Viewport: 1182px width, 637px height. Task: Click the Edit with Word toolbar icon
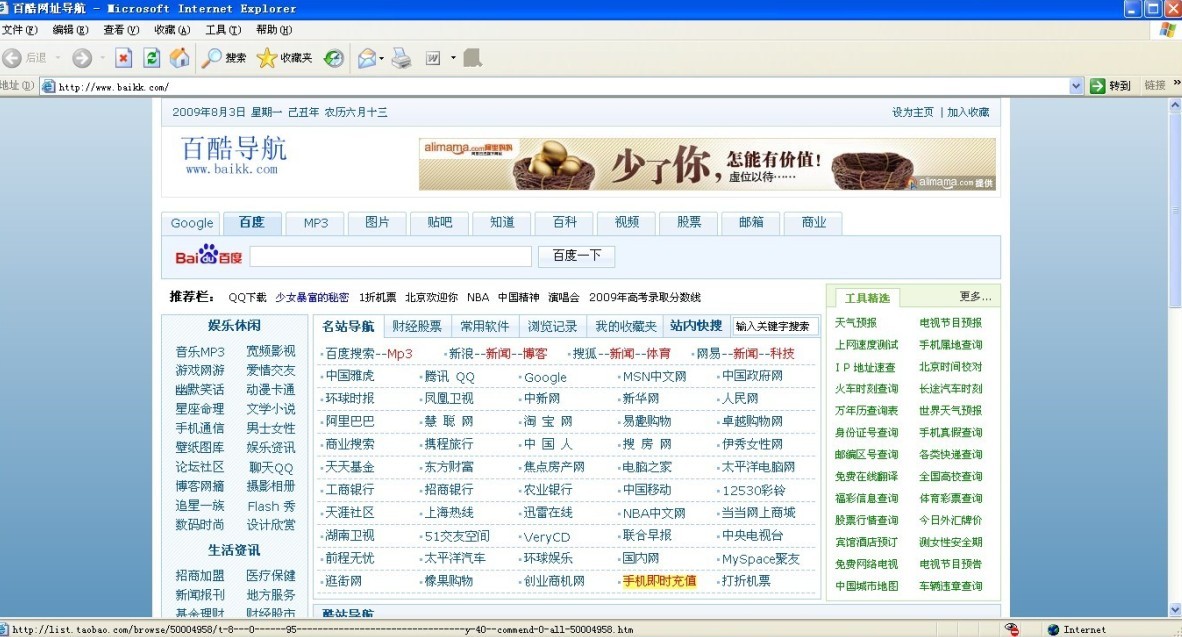click(x=433, y=58)
